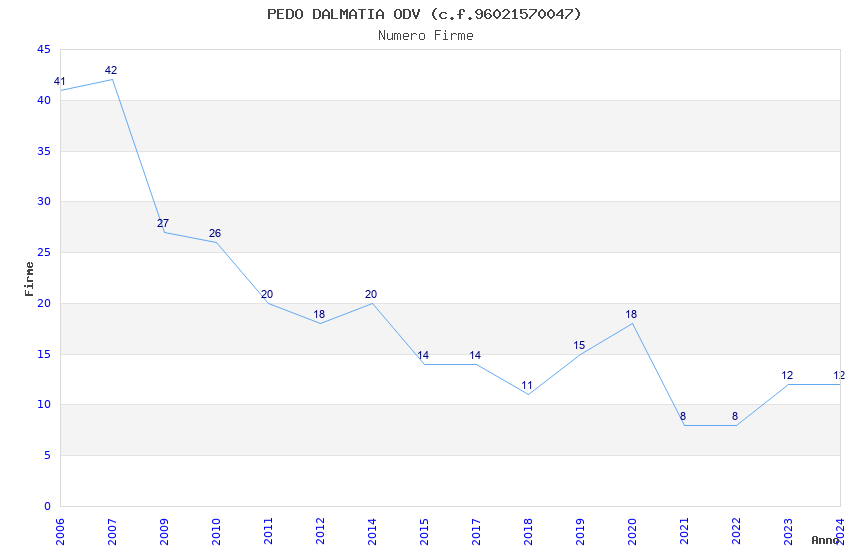Click the Anno x-axis label
The width and height of the screenshot is (850, 550).
[824, 540]
